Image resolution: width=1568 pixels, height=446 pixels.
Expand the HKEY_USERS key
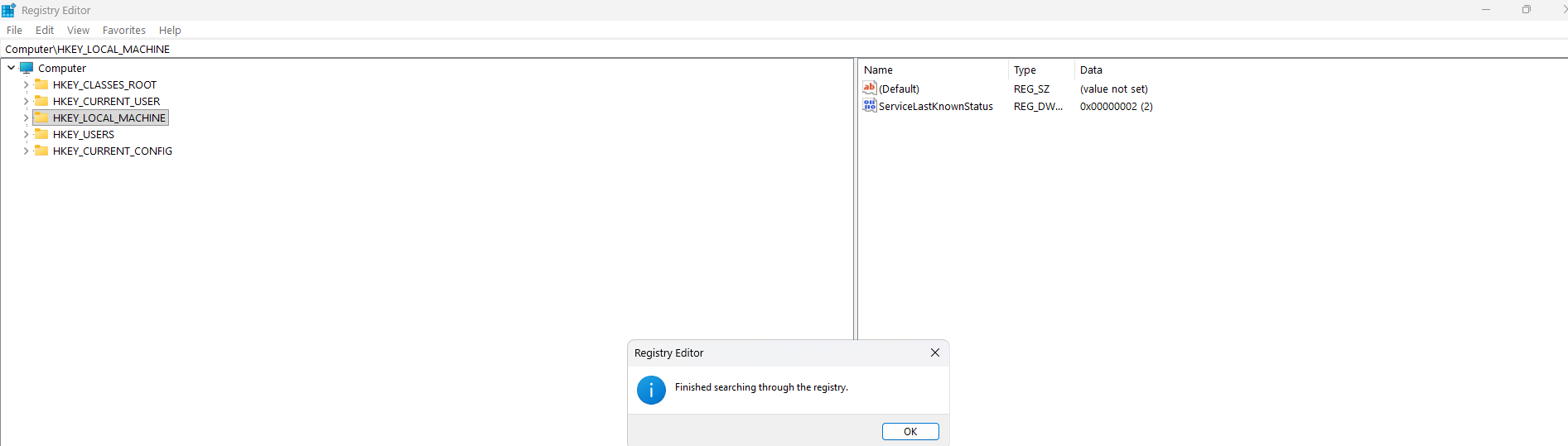(x=26, y=134)
